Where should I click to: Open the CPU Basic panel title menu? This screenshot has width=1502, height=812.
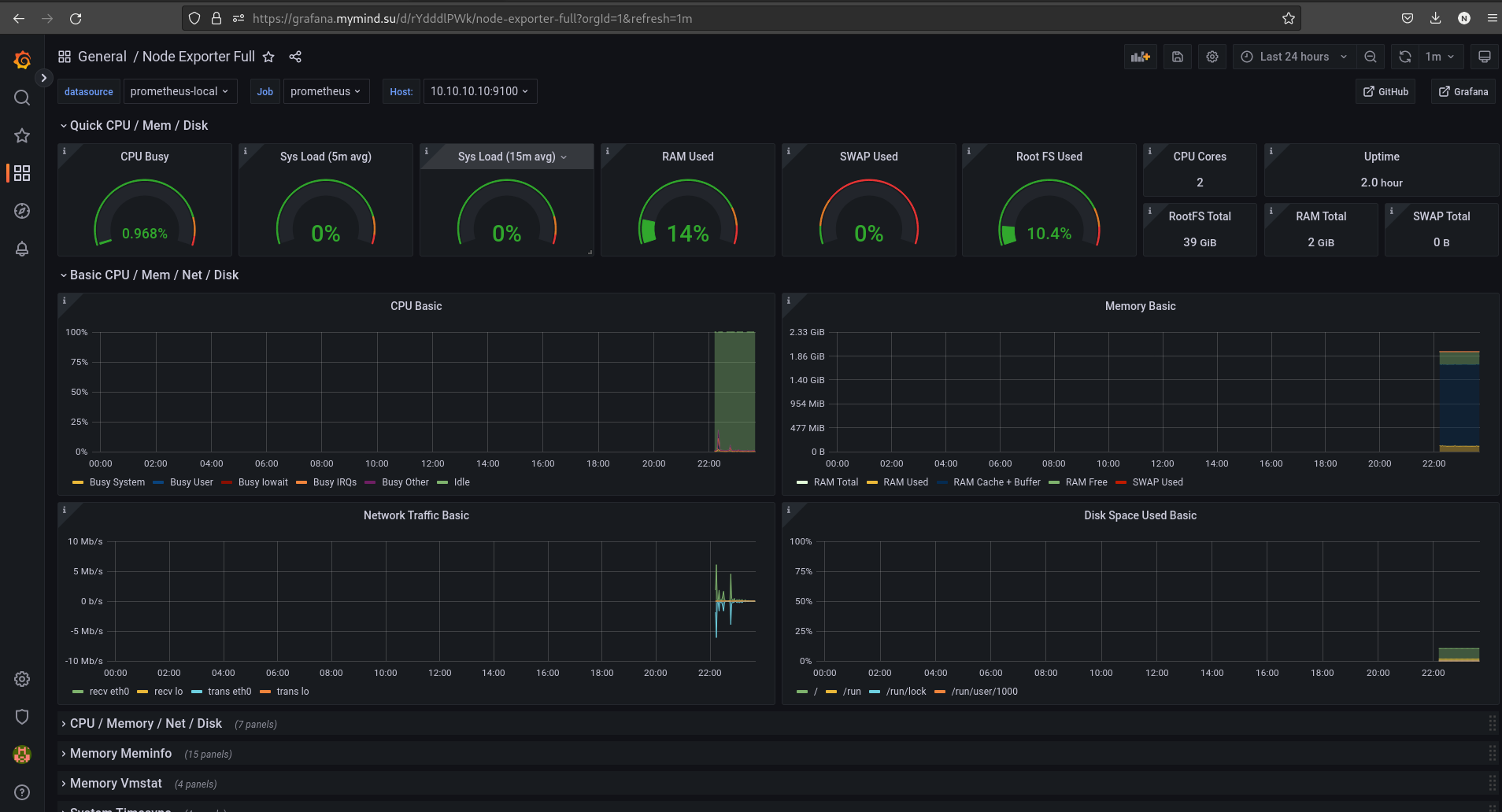pyautogui.click(x=416, y=306)
